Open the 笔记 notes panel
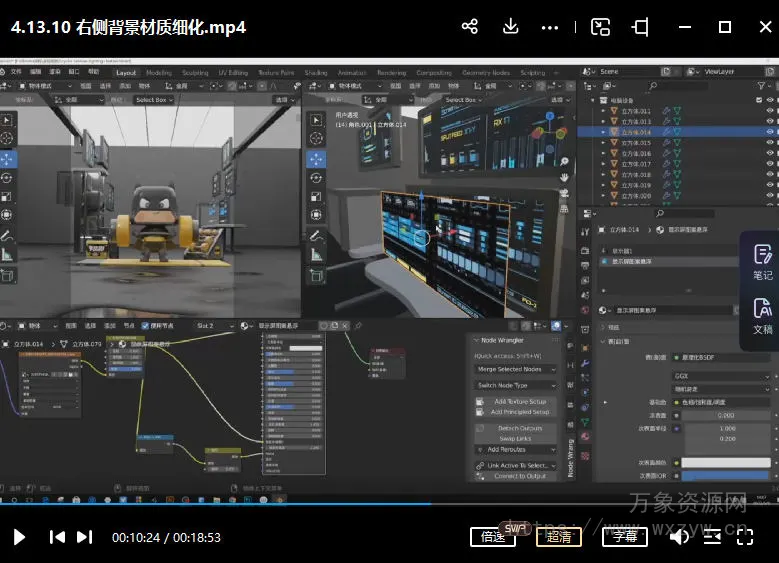Image resolution: width=779 pixels, height=563 pixels. tap(762, 261)
